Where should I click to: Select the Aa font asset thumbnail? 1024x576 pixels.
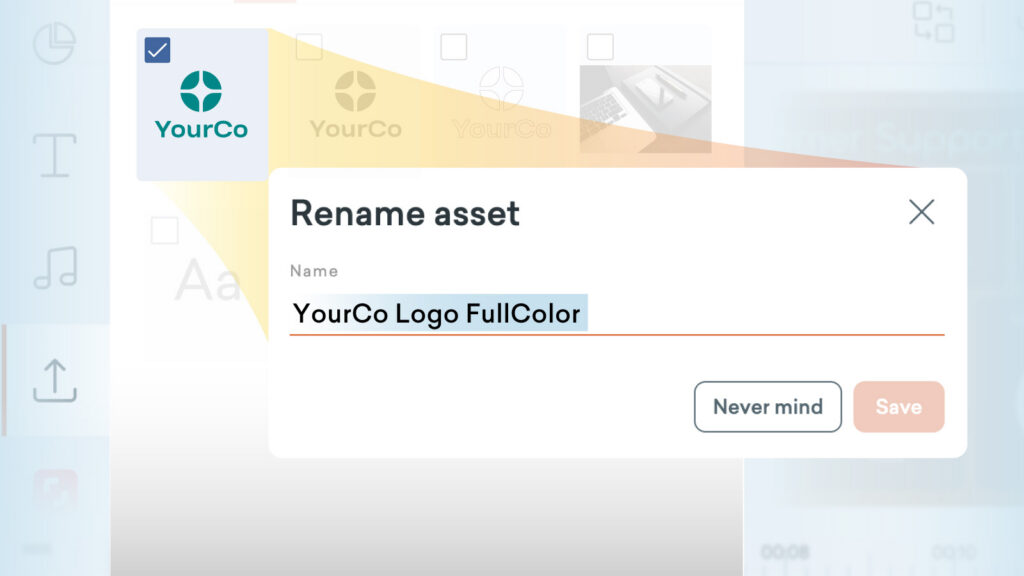(208, 280)
